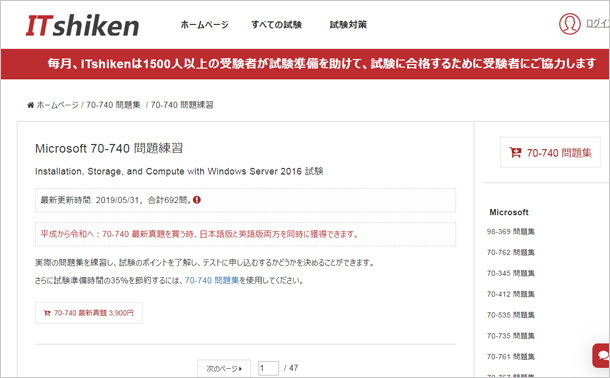Click the red exclamation info icon

197,200
